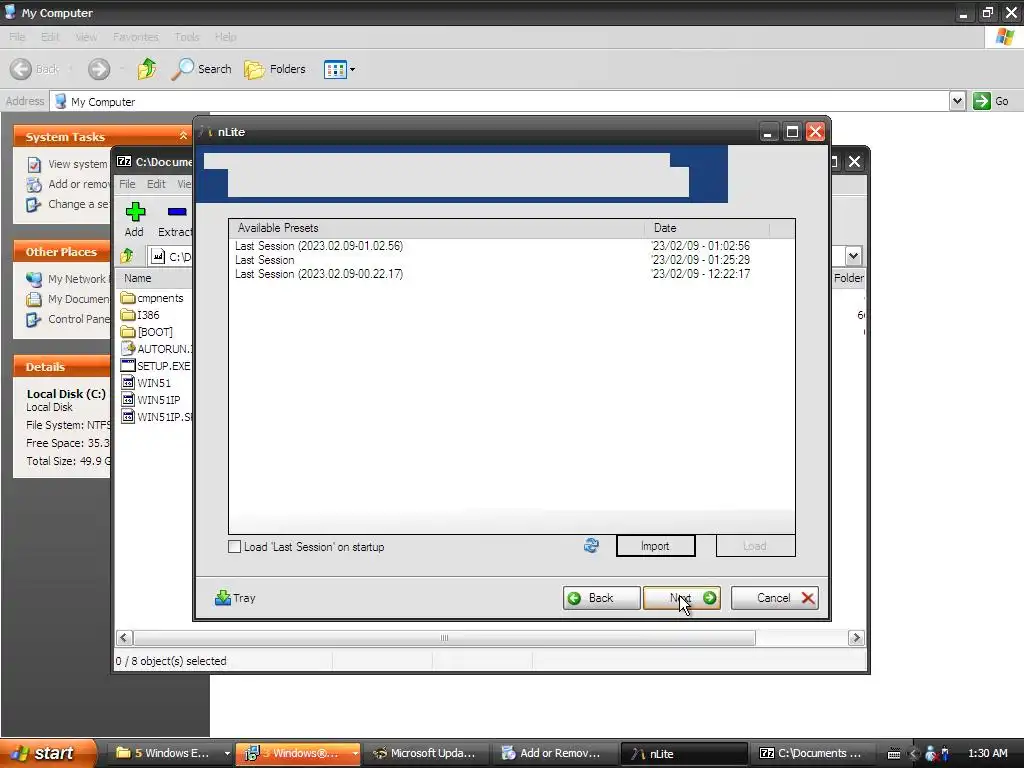
Task: Open the cmpnents folder in 7-Zip
Action: 152,298
